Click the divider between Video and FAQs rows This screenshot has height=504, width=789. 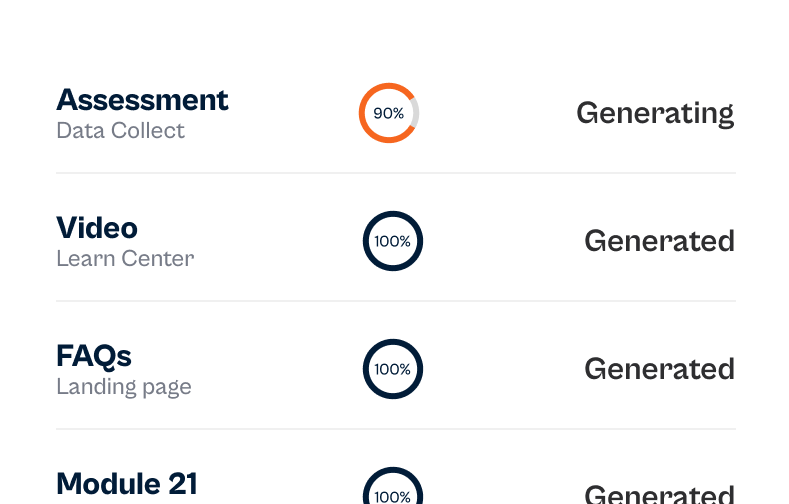[395, 301]
